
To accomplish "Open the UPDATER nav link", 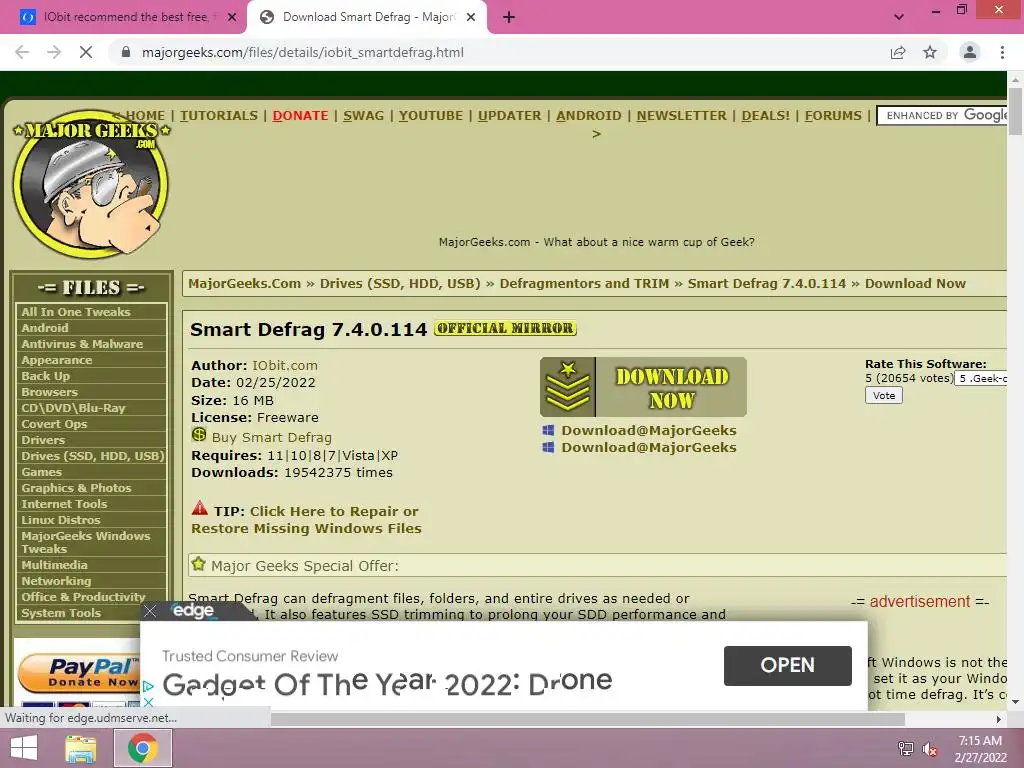I will tap(509, 116).
